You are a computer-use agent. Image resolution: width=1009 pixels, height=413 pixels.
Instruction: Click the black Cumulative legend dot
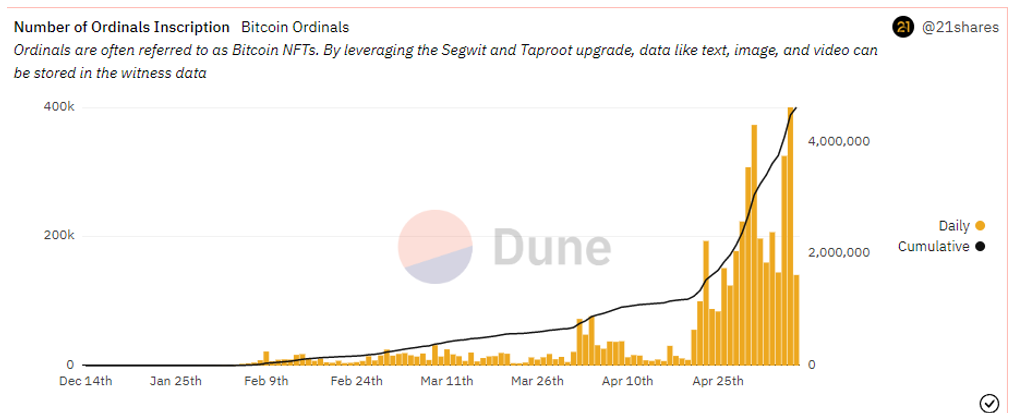pyautogui.click(x=979, y=246)
